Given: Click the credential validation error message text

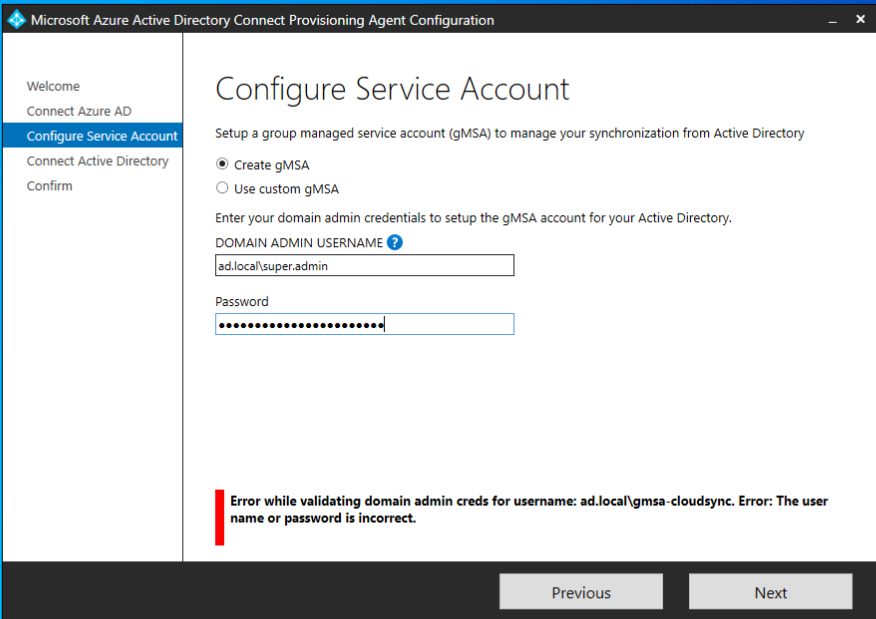Looking at the screenshot, I should [528, 509].
